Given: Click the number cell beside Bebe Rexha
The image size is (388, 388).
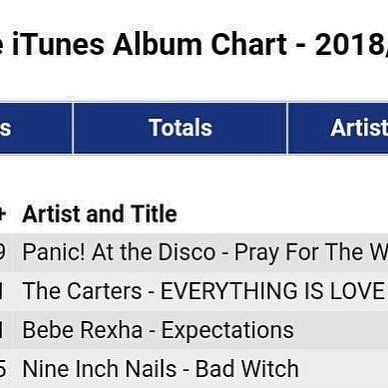Looking at the screenshot, I should click(x=5, y=330).
